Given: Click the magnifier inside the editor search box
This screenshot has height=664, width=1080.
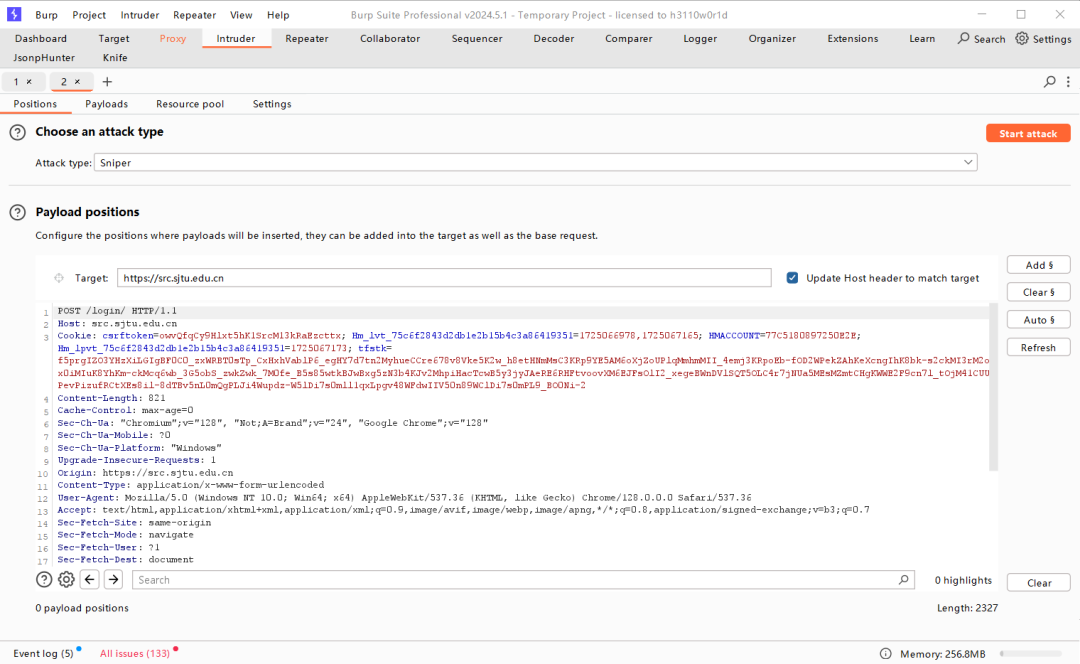Looking at the screenshot, I should tap(904, 580).
